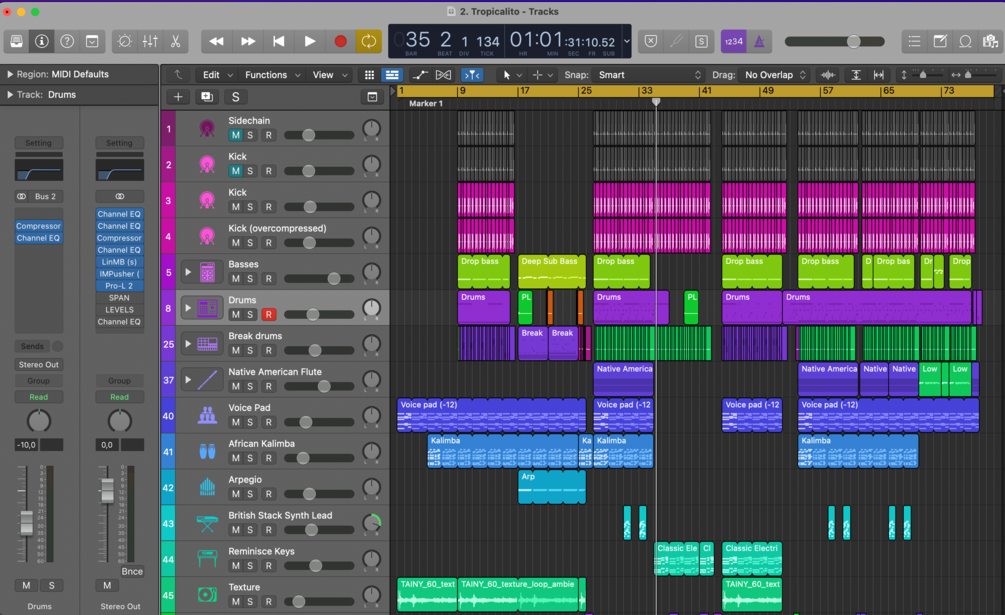Open Editors scissors icon
The width and height of the screenshot is (1005, 615).
175,42
